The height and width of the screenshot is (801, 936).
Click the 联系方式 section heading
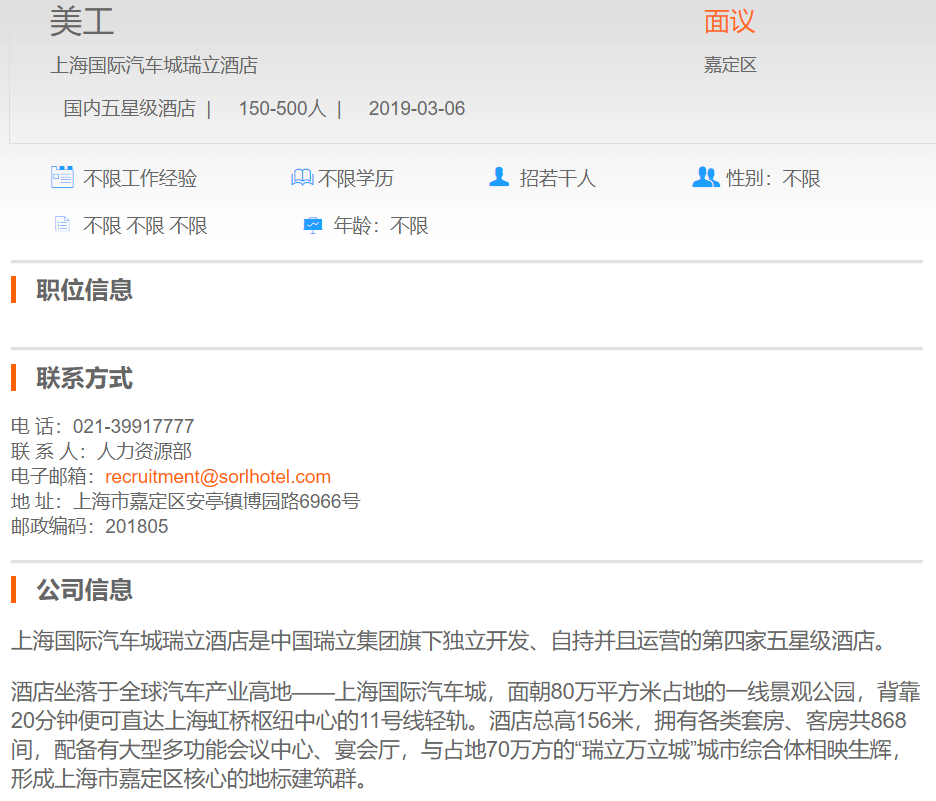click(85, 379)
